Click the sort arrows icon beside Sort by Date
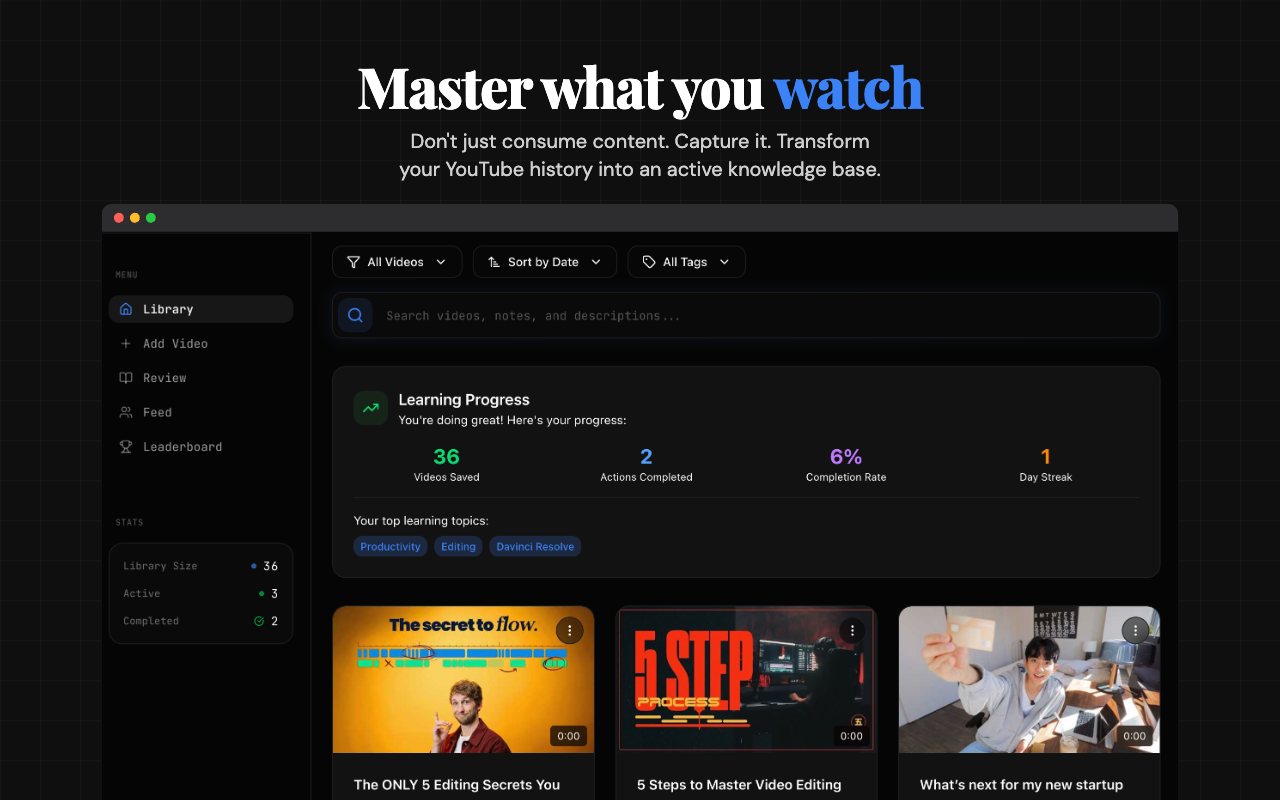 (x=493, y=261)
